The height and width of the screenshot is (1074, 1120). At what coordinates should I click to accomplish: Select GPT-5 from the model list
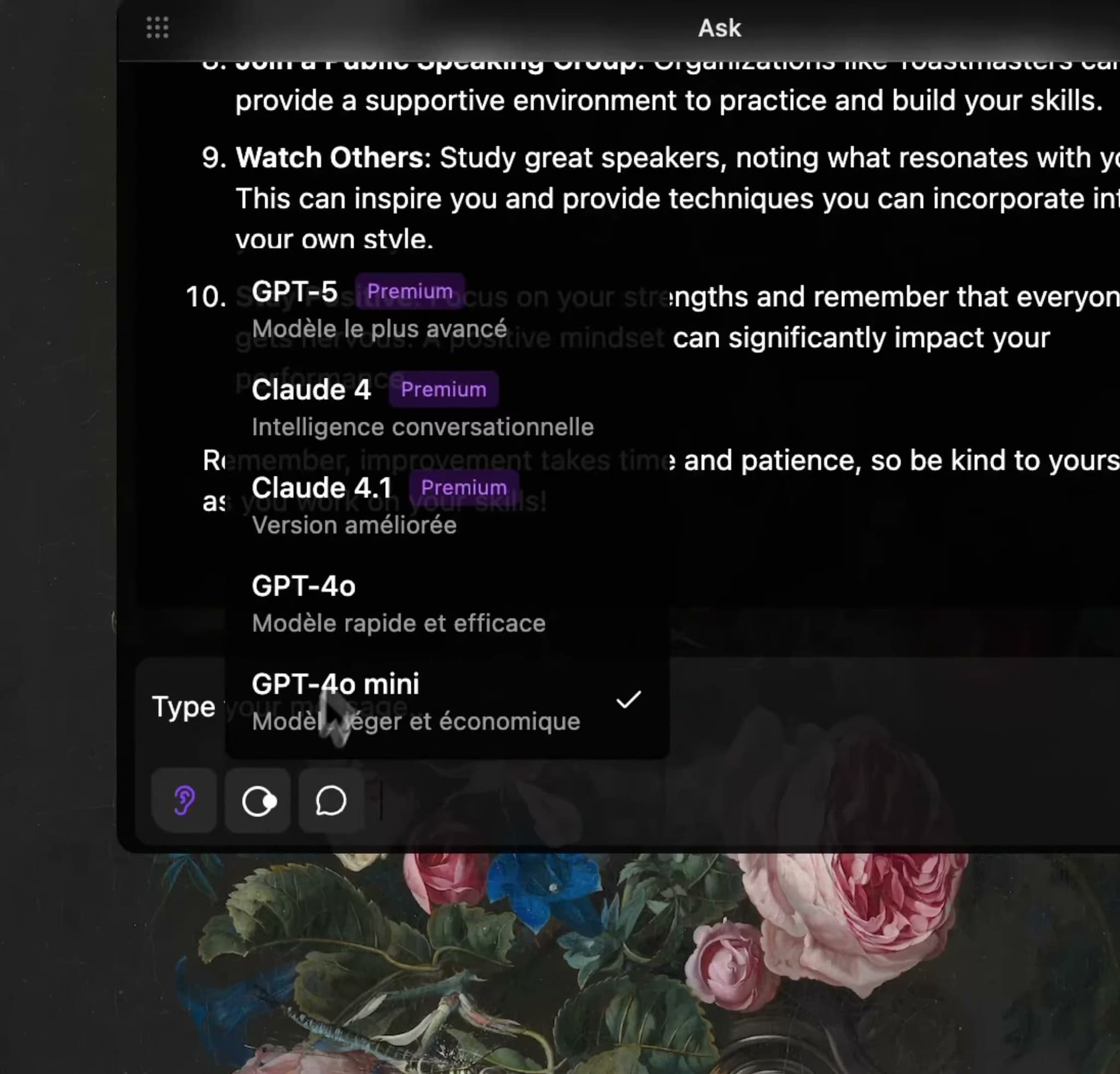pos(295,292)
